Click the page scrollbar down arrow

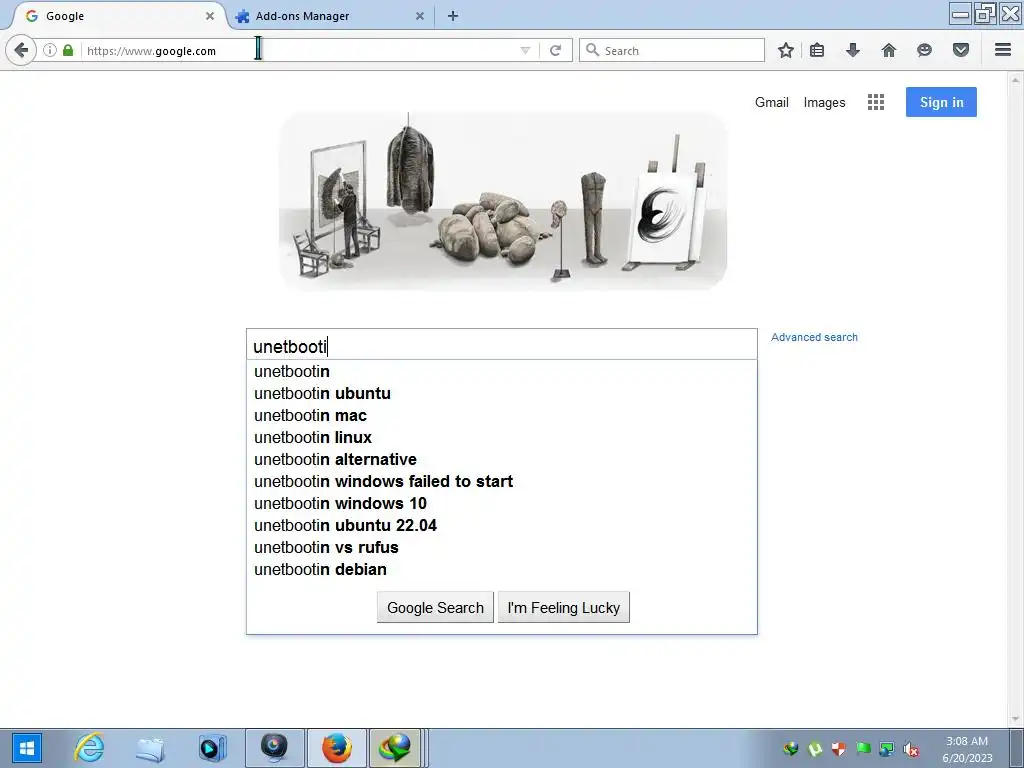[1016, 719]
